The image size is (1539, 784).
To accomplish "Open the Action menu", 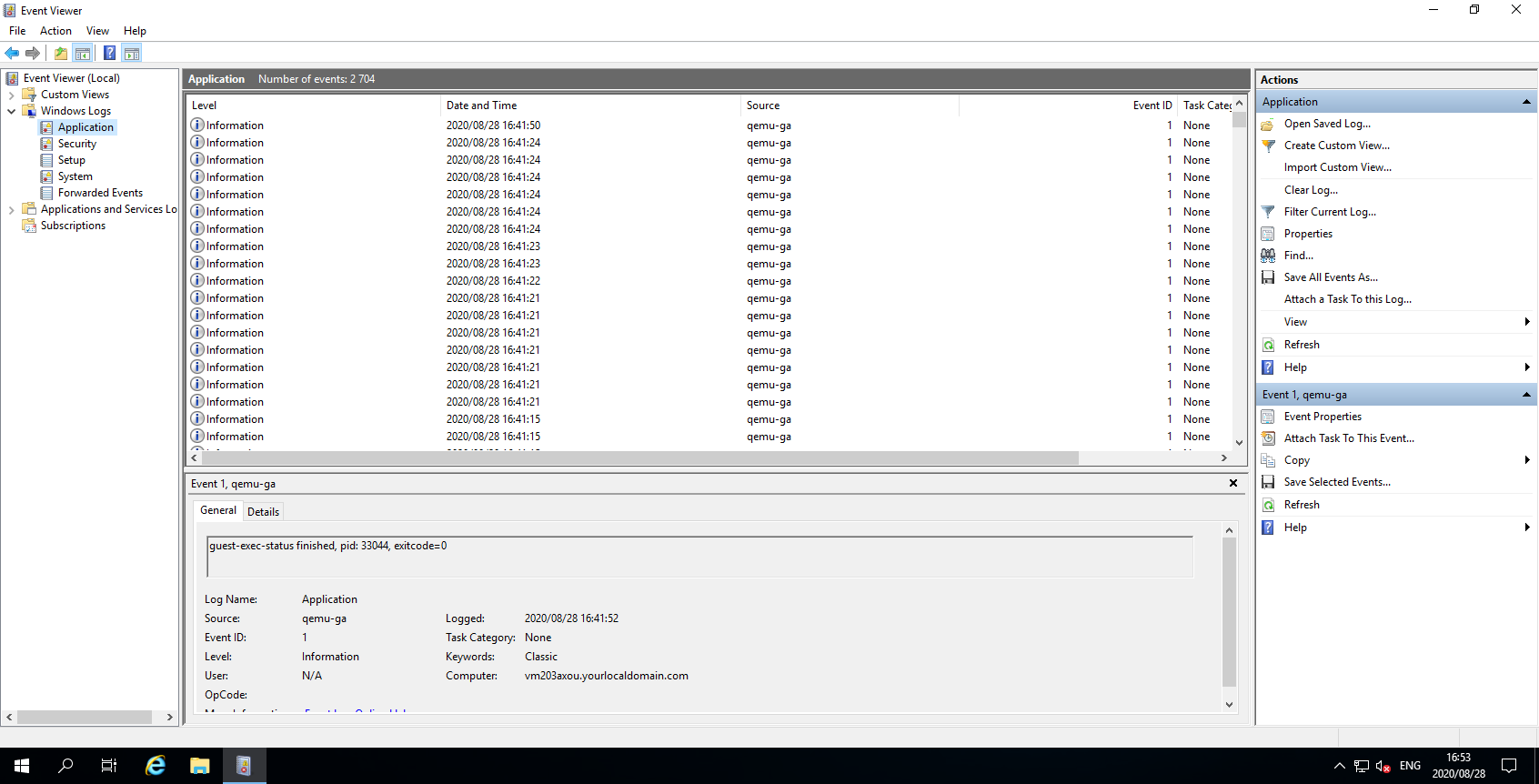I will click(x=55, y=31).
